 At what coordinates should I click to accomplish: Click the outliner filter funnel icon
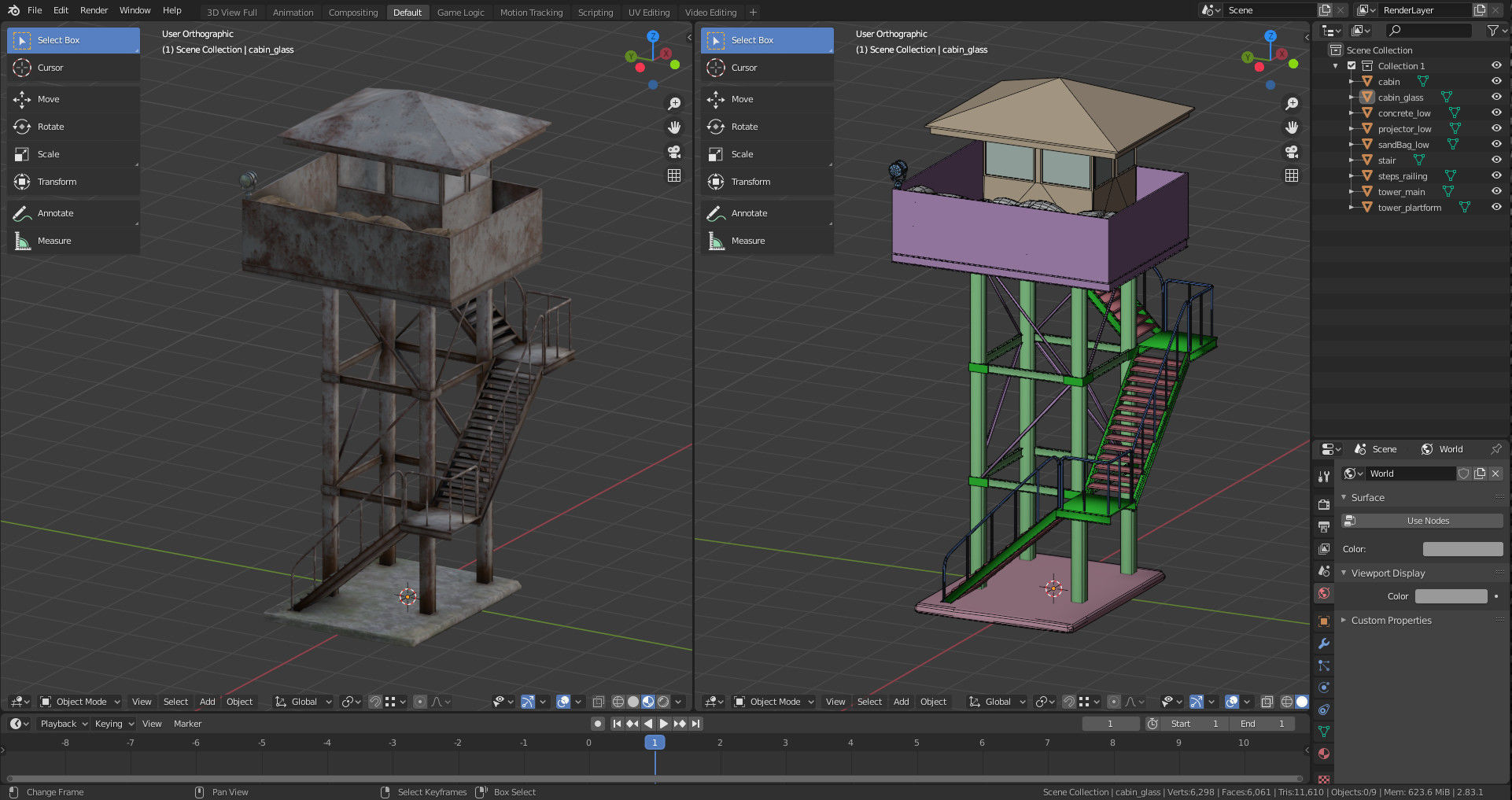click(1492, 31)
